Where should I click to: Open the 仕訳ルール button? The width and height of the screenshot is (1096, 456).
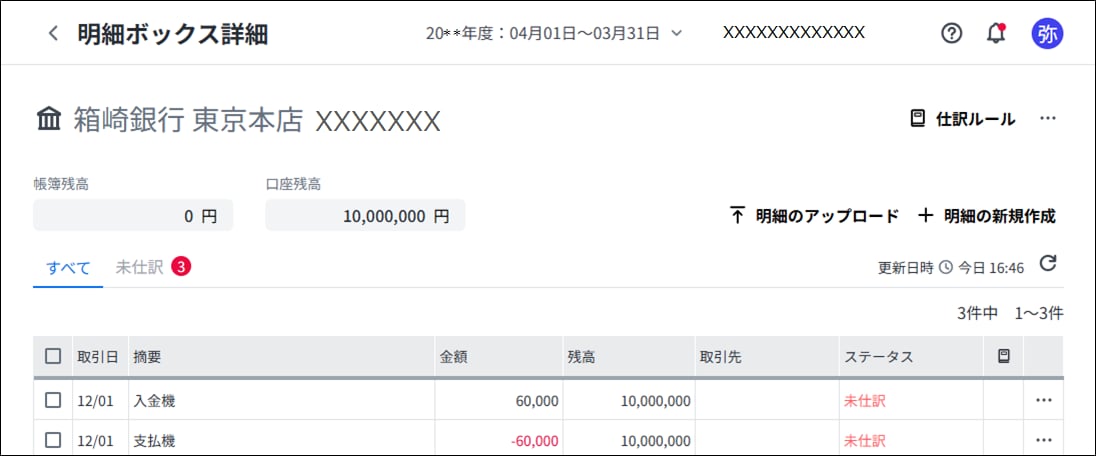pos(962,119)
